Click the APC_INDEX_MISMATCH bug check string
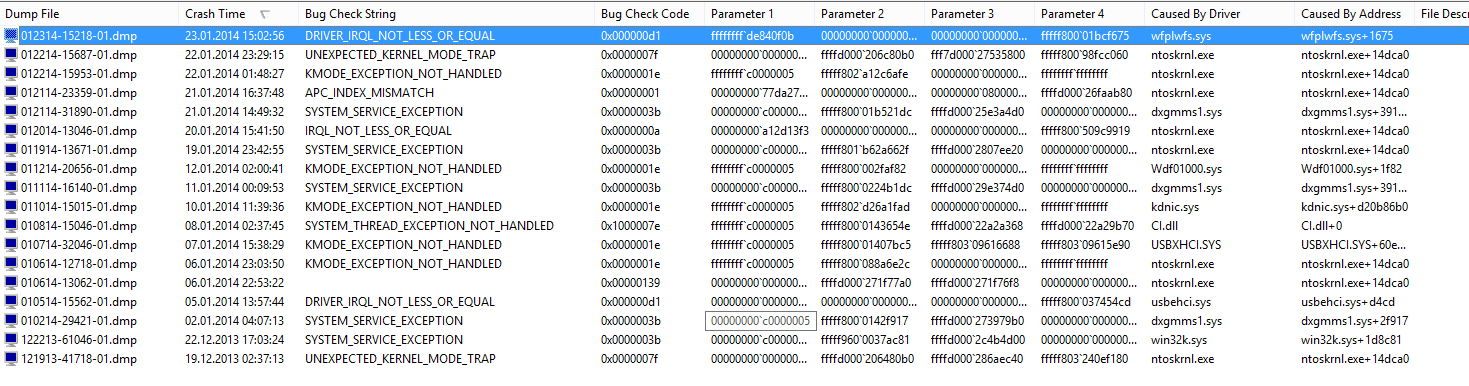 369,92
